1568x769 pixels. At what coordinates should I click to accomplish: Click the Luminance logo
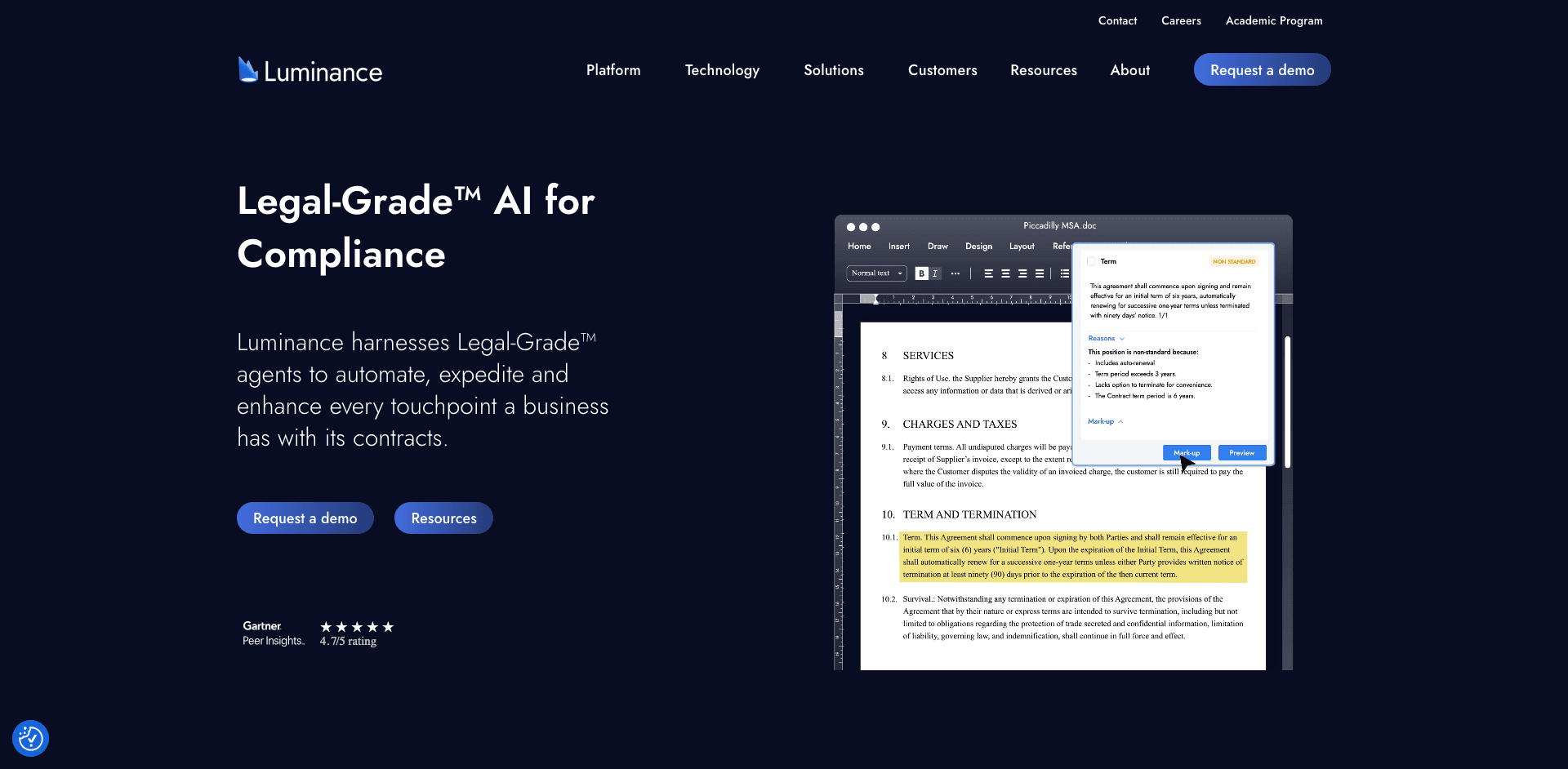pyautogui.click(x=310, y=71)
